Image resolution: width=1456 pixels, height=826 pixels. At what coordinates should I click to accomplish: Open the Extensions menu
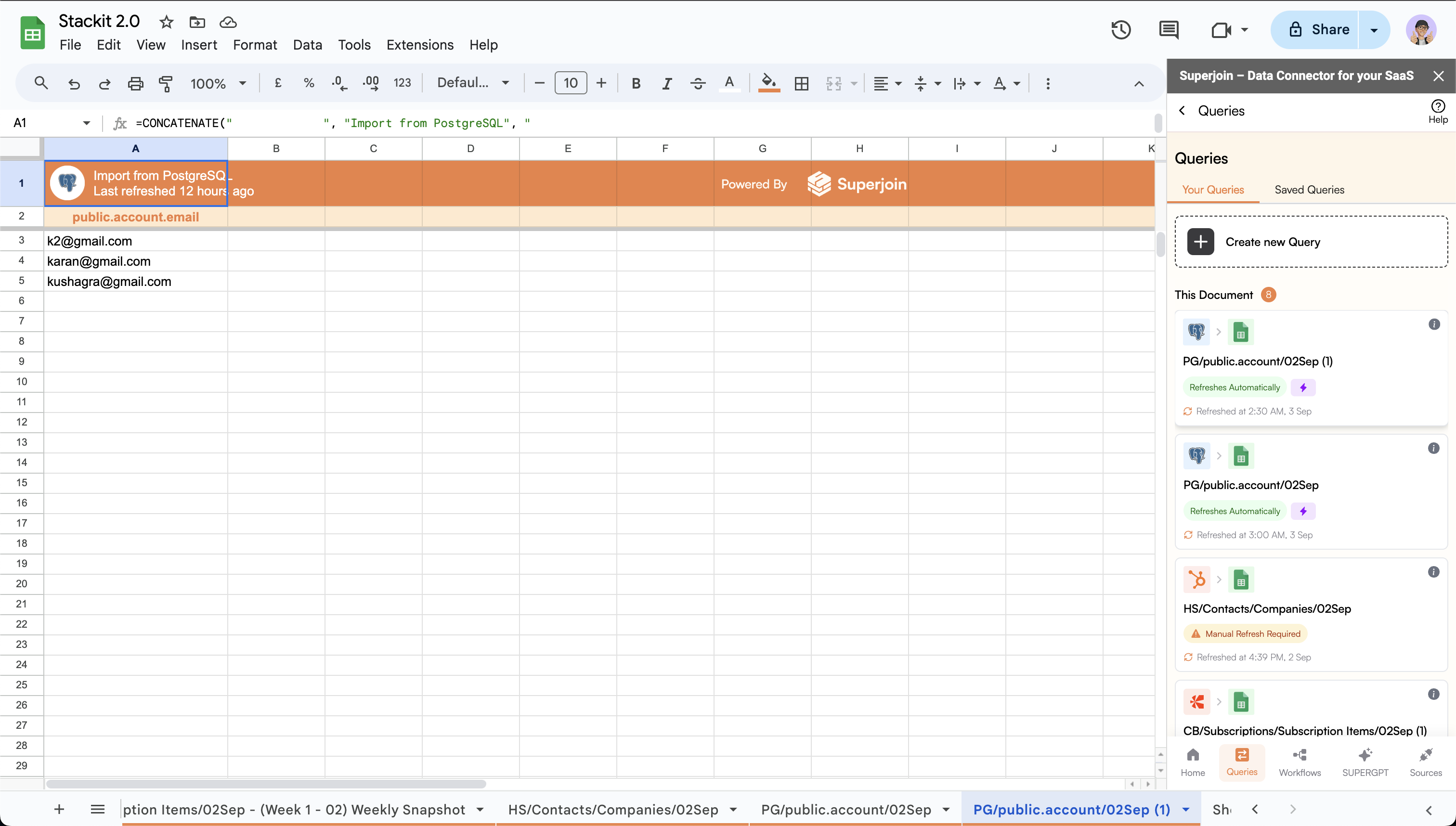pyautogui.click(x=419, y=45)
